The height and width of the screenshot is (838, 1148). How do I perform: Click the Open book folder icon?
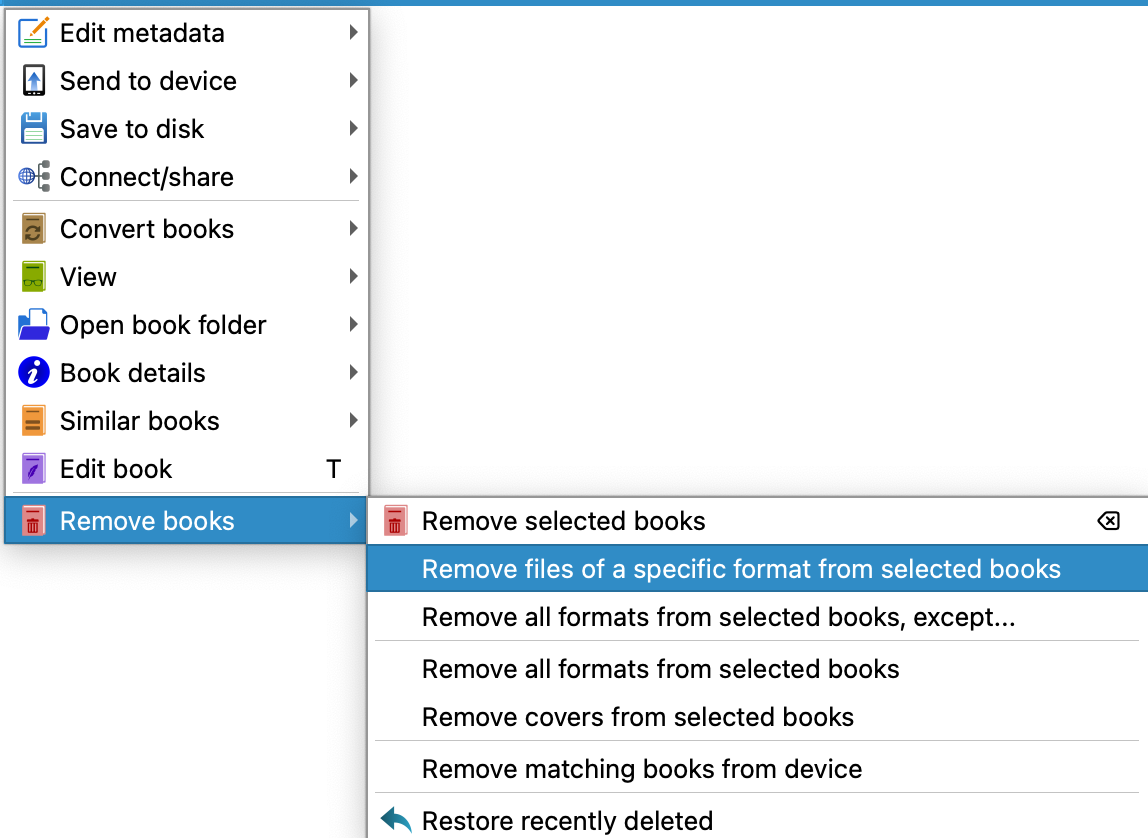tap(32, 324)
